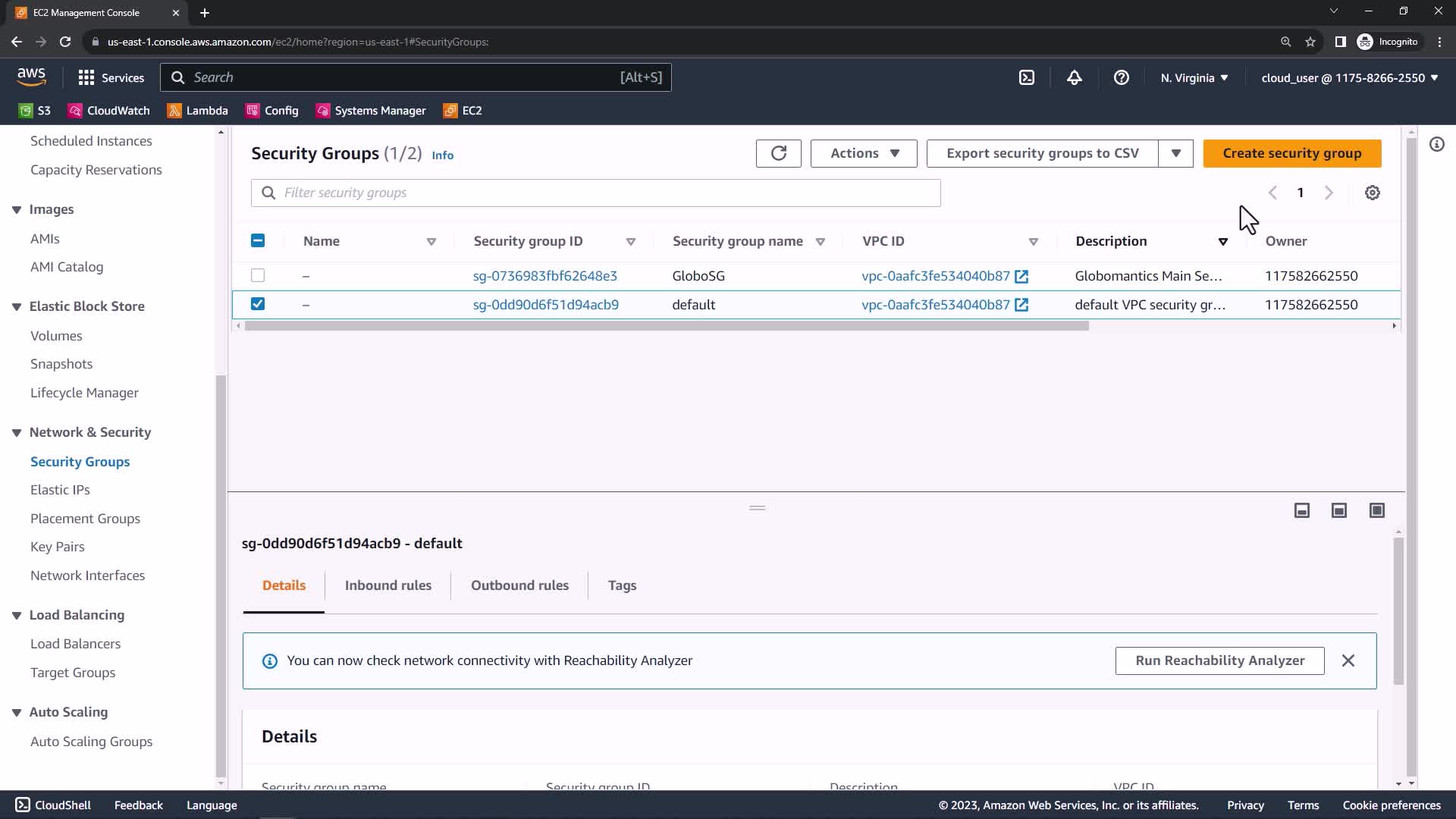This screenshot has height=819, width=1456.
Task: Open the Actions dropdown
Action: (863, 153)
